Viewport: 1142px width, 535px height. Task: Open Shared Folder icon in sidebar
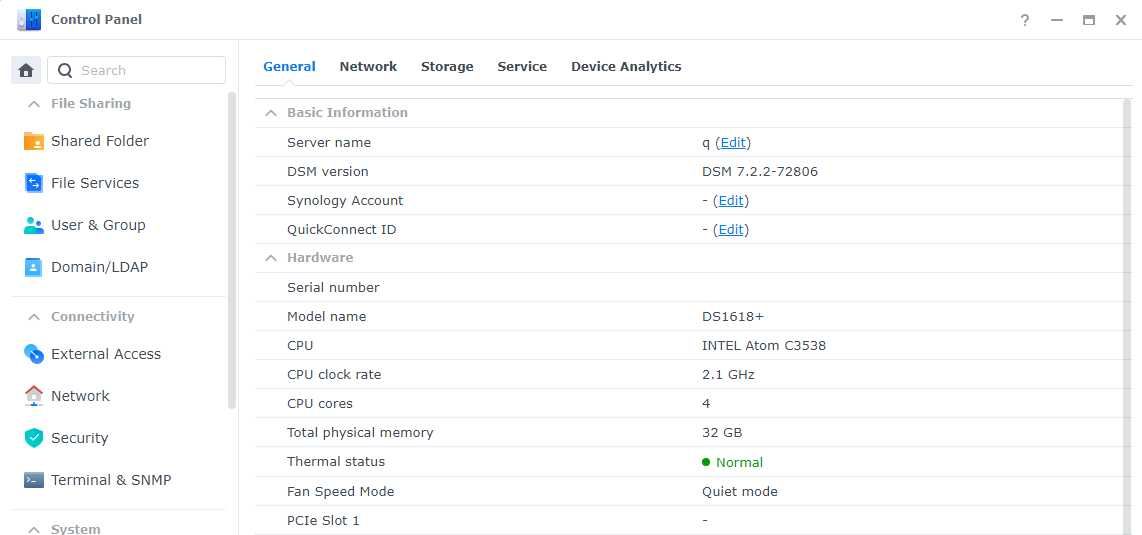click(34, 141)
